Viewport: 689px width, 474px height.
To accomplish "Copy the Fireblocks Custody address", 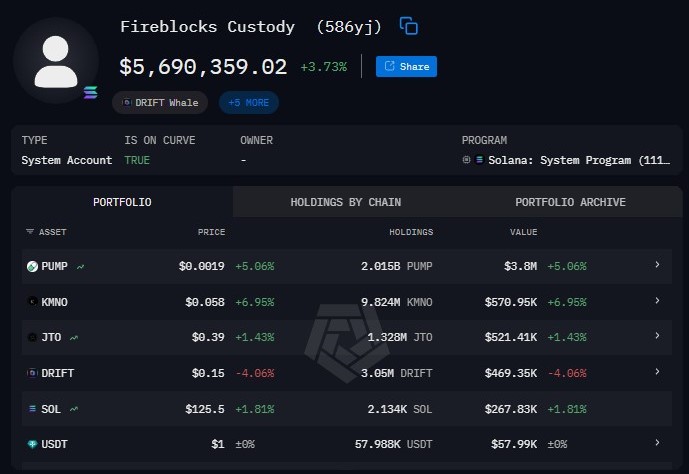I will coord(408,26).
